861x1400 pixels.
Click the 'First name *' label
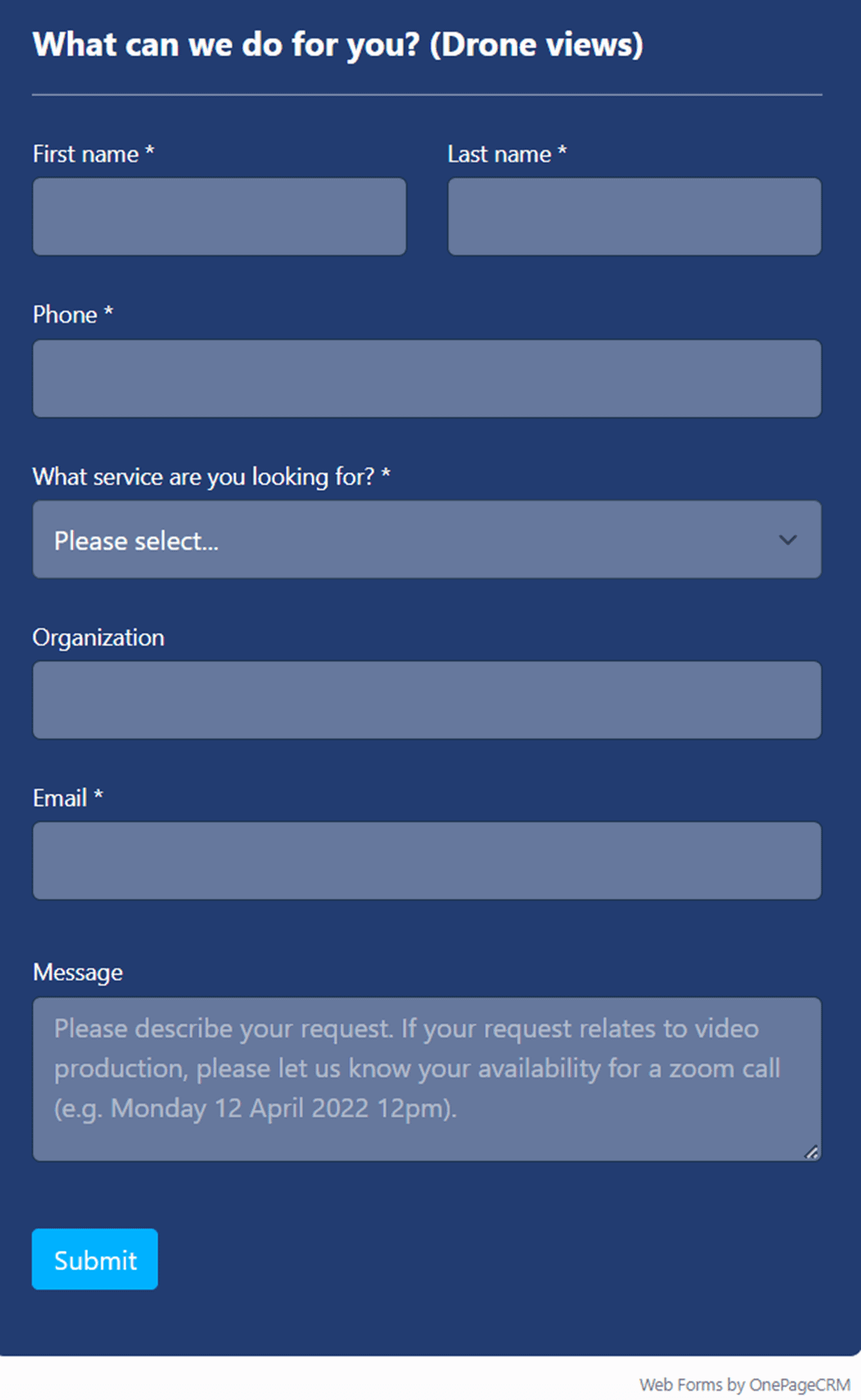pos(93,154)
